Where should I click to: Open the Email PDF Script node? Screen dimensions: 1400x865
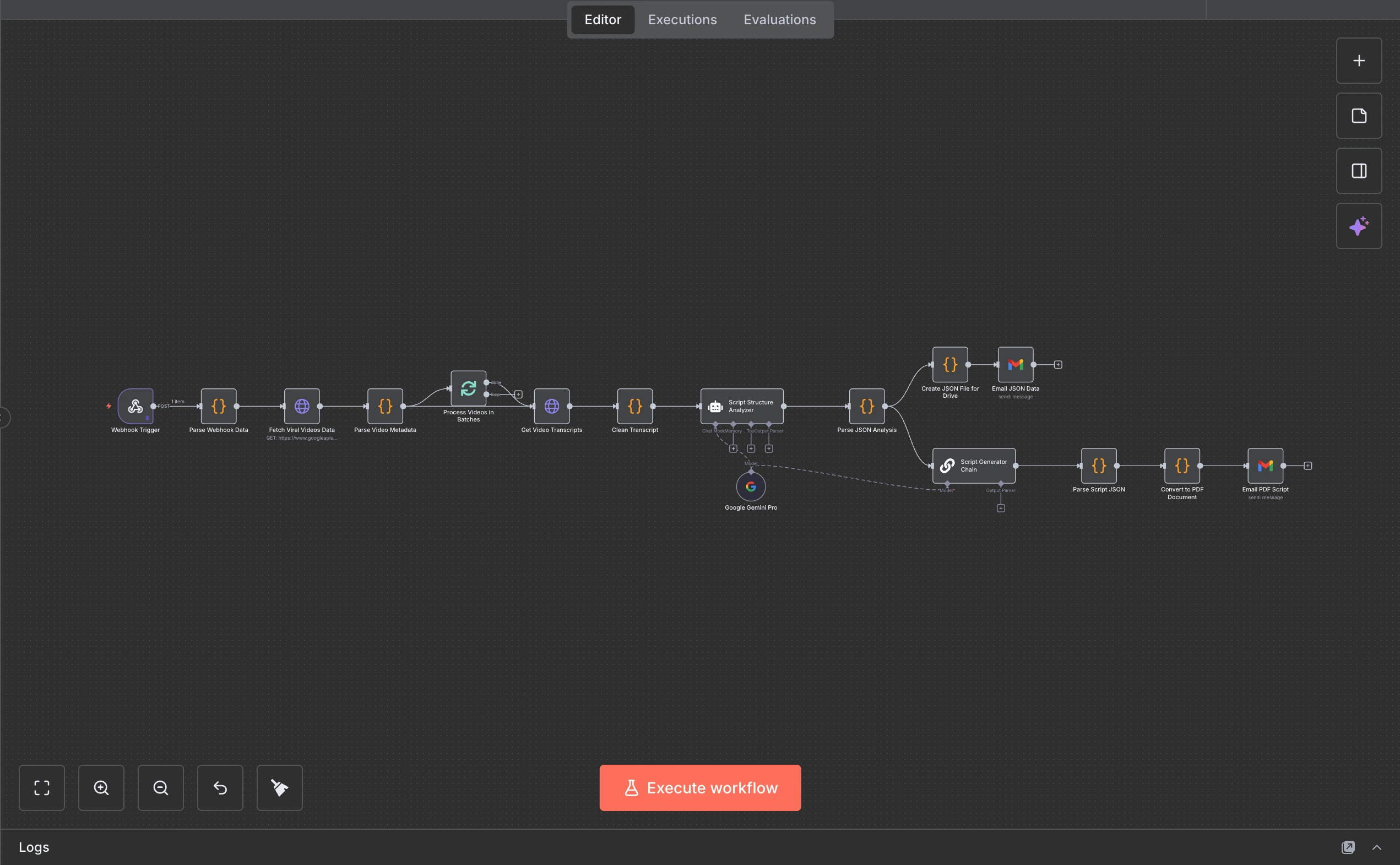coord(1265,466)
